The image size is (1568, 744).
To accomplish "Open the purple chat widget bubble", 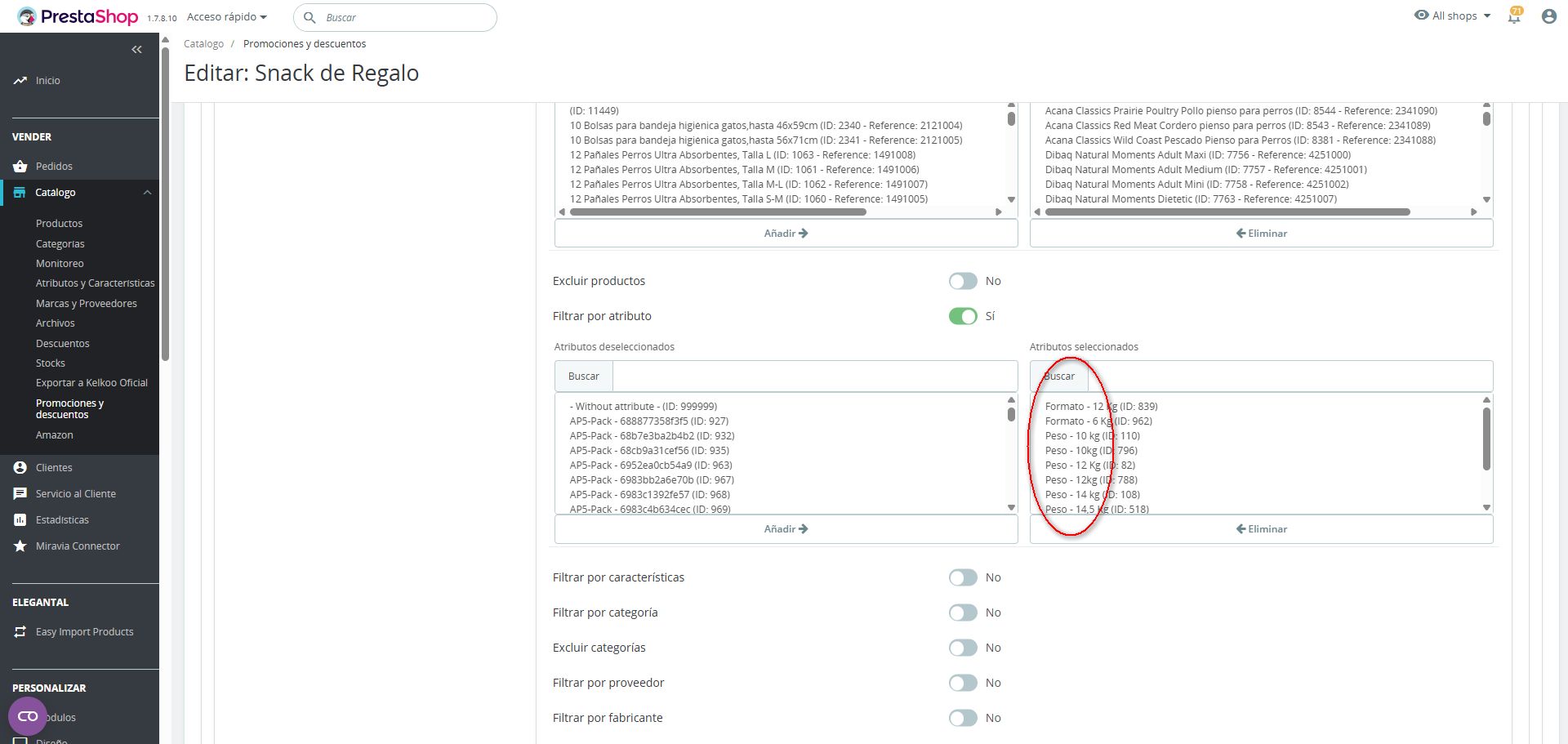I will tap(28, 716).
